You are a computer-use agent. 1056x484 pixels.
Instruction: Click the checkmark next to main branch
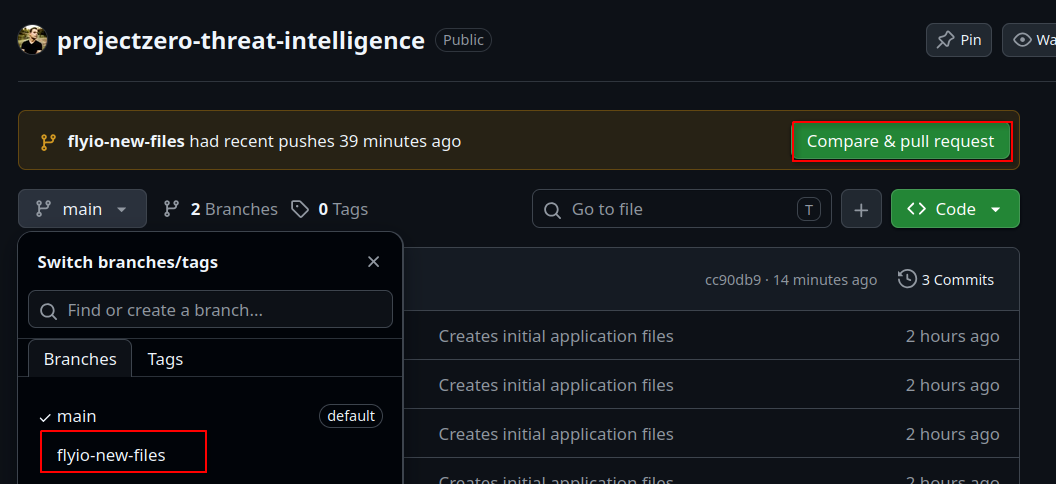click(x=45, y=418)
